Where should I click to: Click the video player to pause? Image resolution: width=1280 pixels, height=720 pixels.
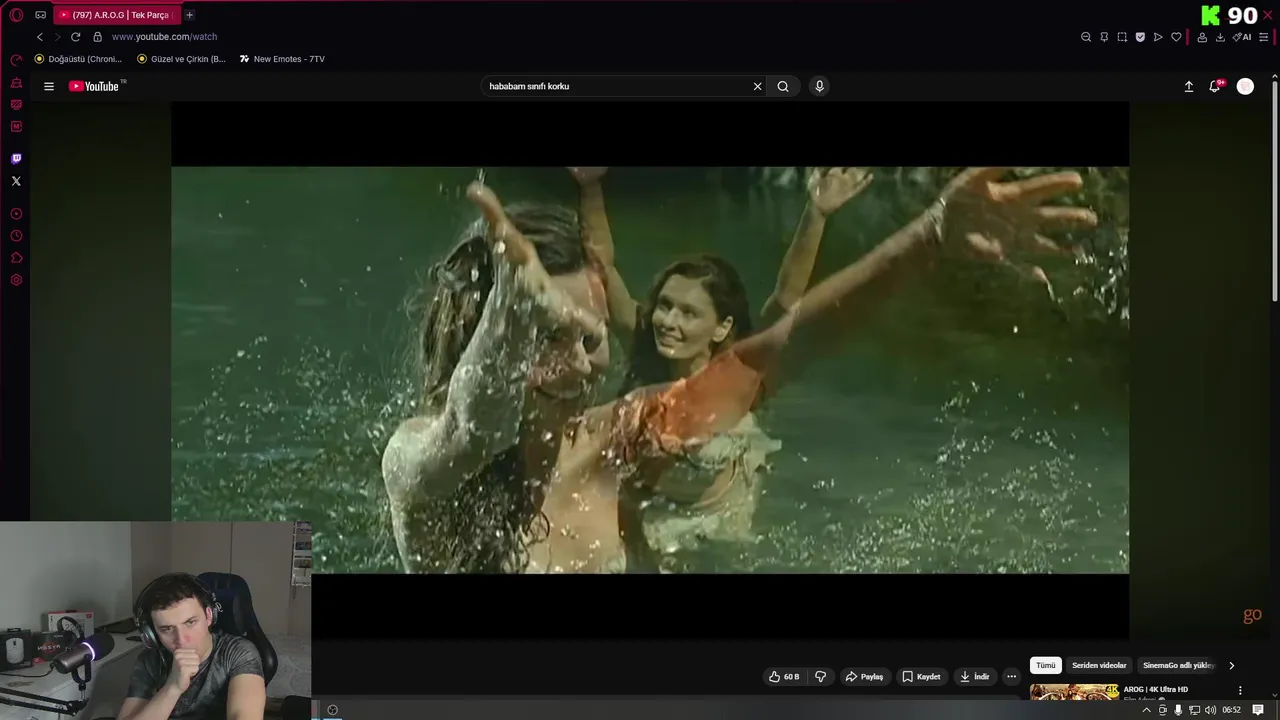(x=650, y=370)
